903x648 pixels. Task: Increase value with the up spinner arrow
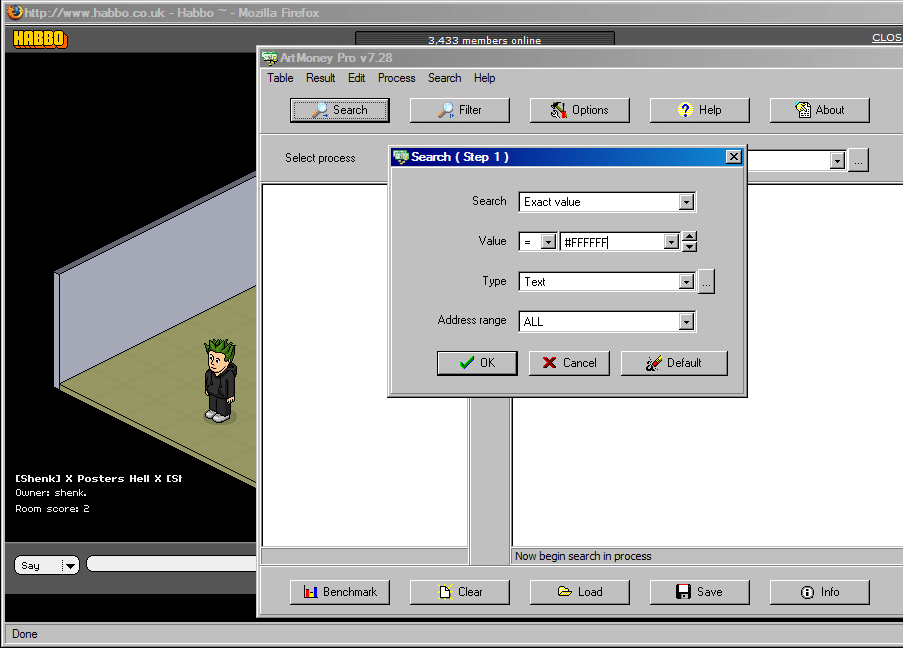coord(689,236)
